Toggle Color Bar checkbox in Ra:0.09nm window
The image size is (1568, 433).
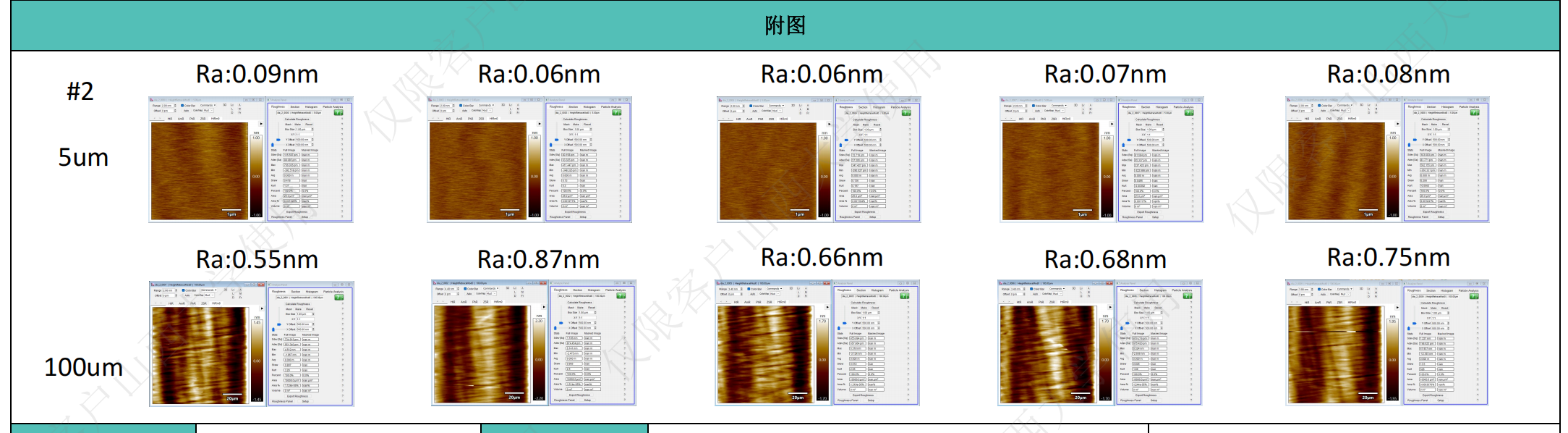(183, 106)
